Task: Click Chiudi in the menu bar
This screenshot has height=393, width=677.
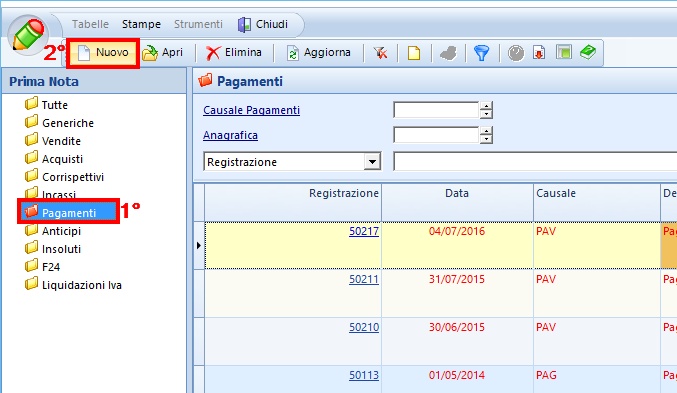Action: pos(263,24)
